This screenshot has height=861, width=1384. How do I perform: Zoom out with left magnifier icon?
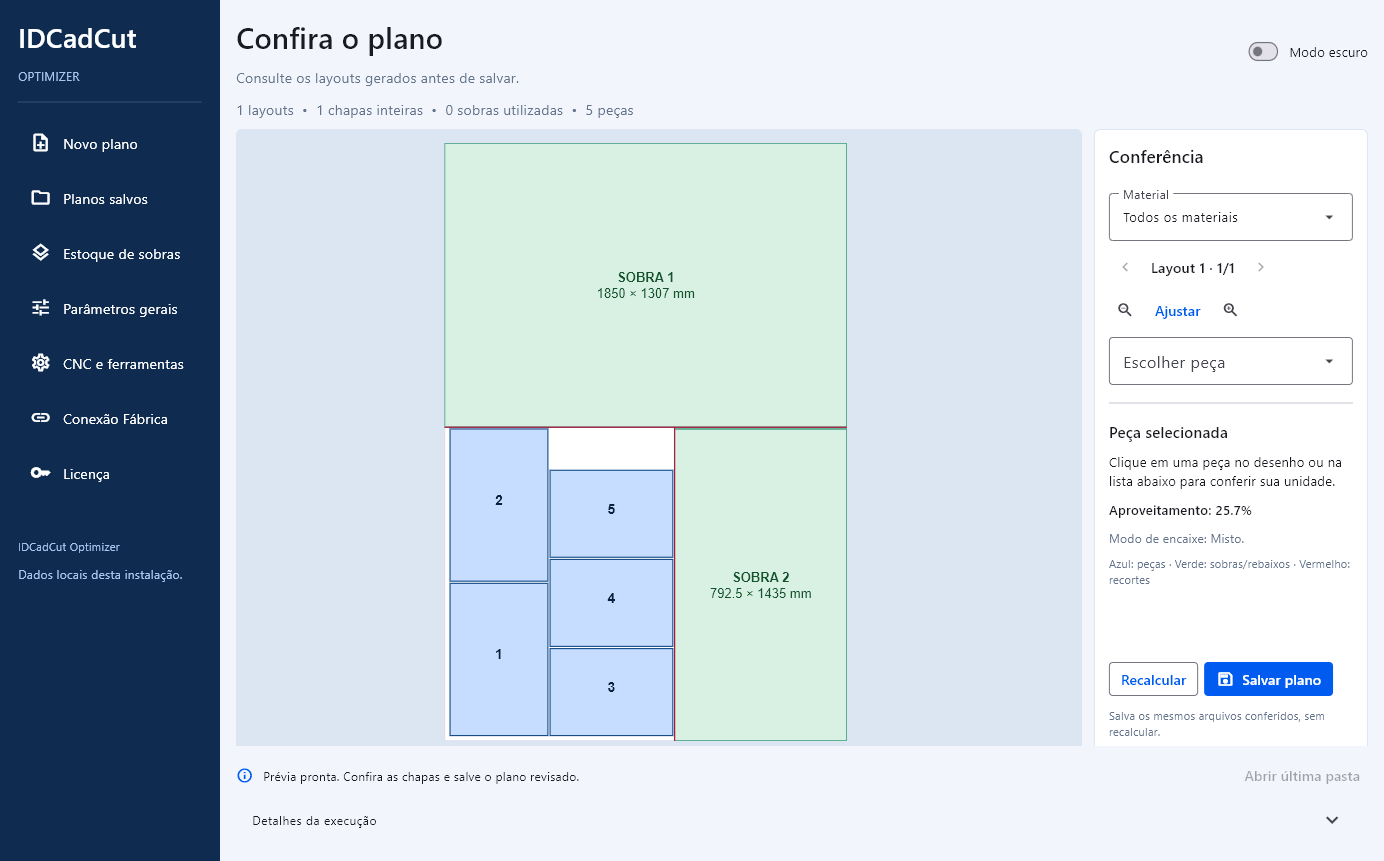tap(1125, 310)
